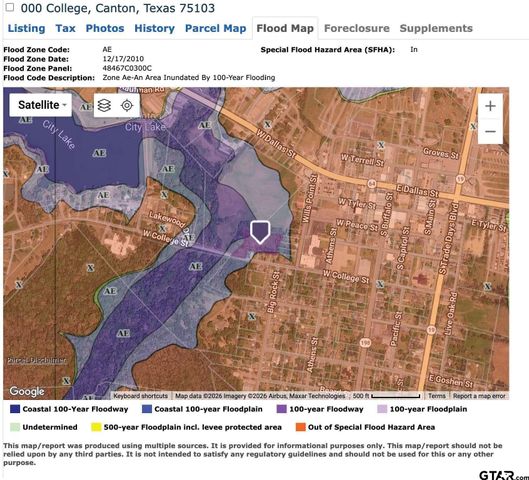Image resolution: width=529 pixels, height=480 pixels.
Task: Zoom in with the plus button
Action: click(490, 106)
